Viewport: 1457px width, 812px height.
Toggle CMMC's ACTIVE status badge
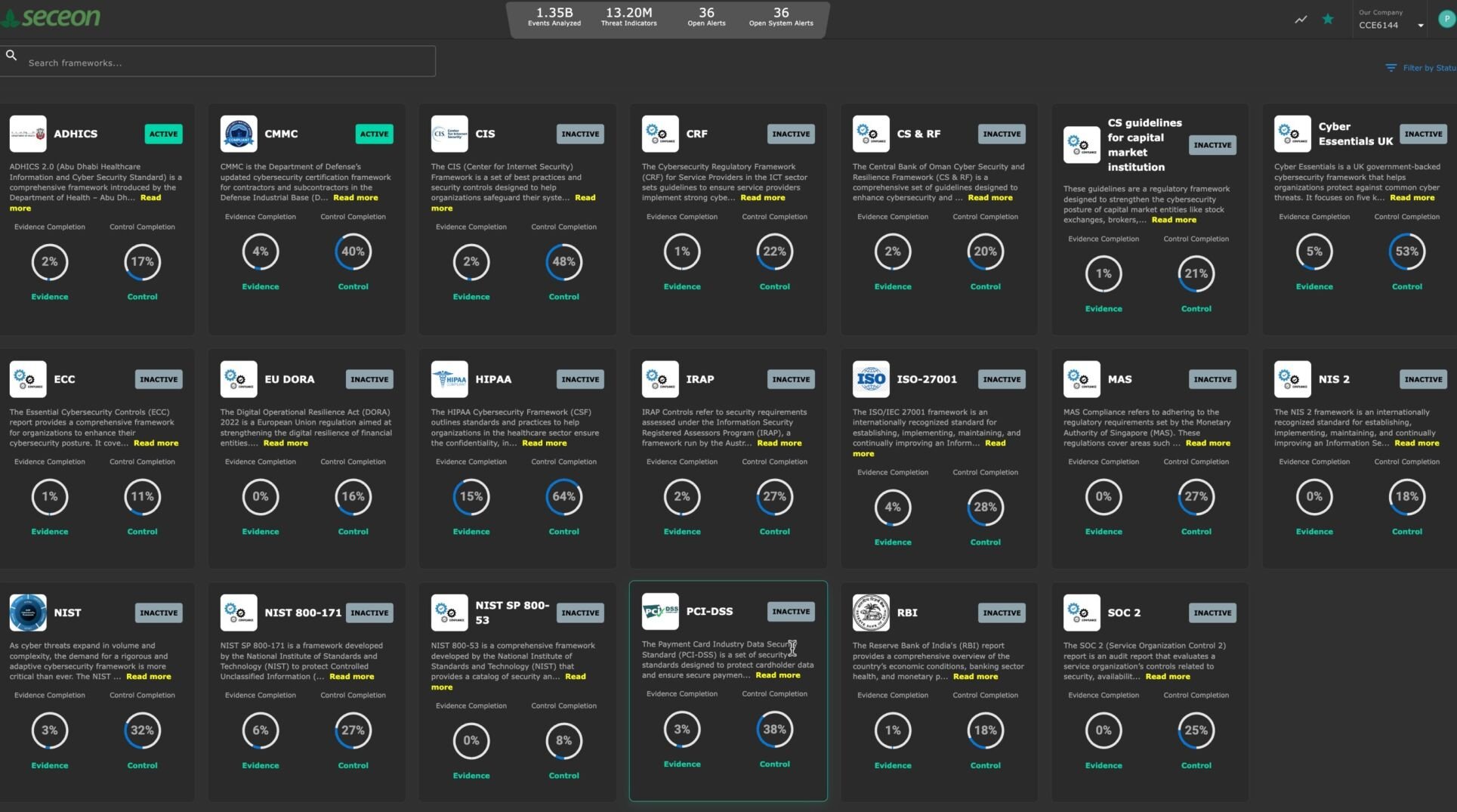coord(374,134)
